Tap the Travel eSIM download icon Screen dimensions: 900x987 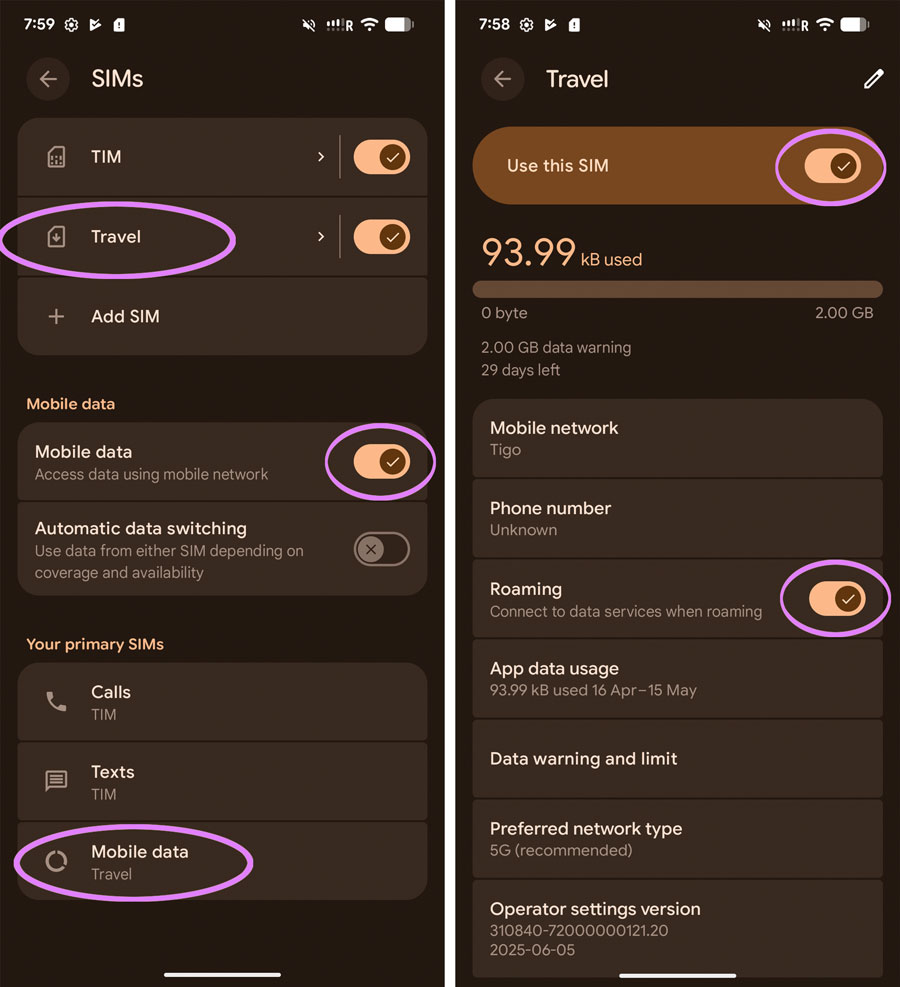tap(57, 237)
